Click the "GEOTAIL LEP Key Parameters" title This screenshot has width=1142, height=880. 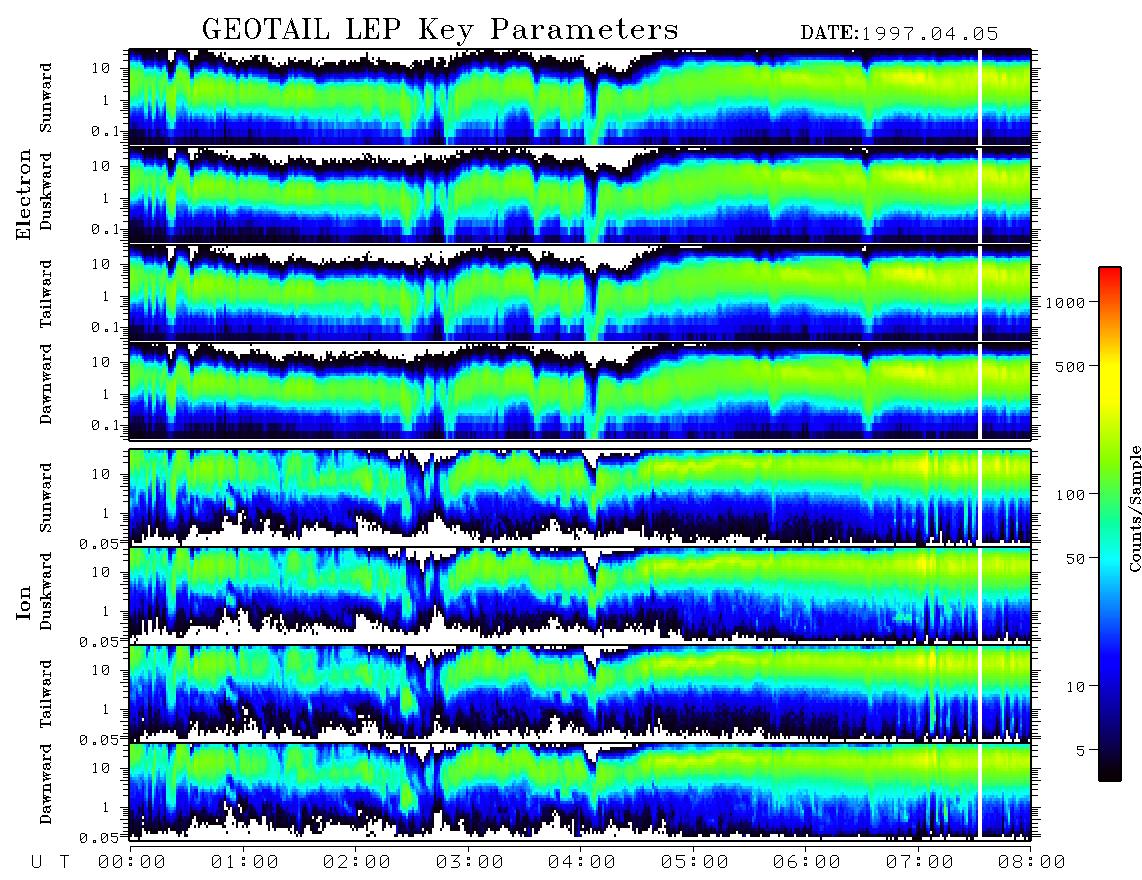click(440, 30)
